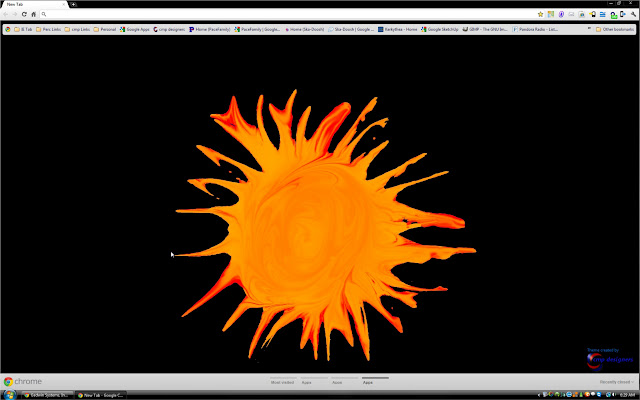640x400 pixels.
Task: Open the Personal bookmark folder
Action: pyautogui.click(x=105, y=29)
